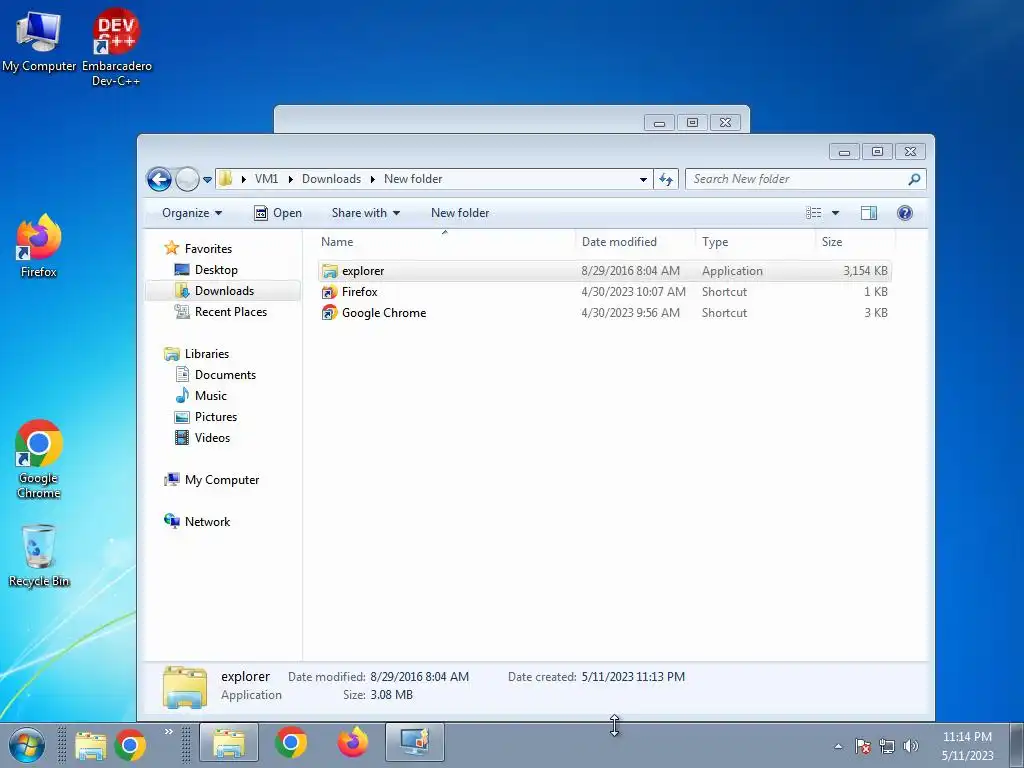Click the Date modified value in details pane
Image resolution: width=1024 pixels, height=768 pixels.
click(x=419, y=677)
